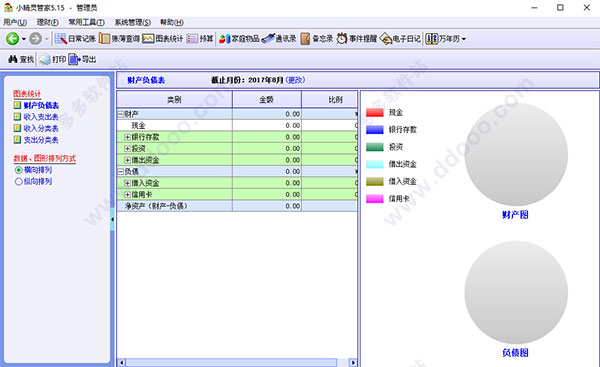Open the 用户(U) menu
The height and width of the screenshot is (367, 600).
(x=15, y=22)
